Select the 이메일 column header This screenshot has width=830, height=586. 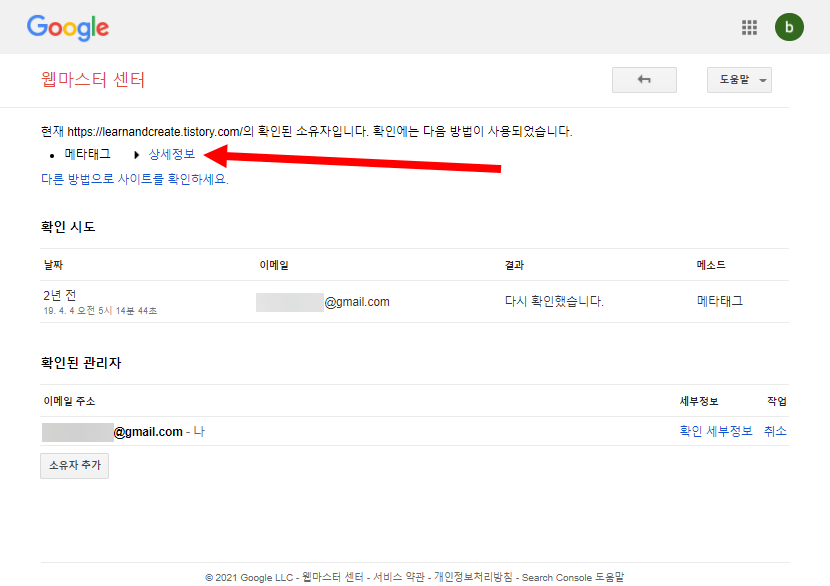[274, 265]
